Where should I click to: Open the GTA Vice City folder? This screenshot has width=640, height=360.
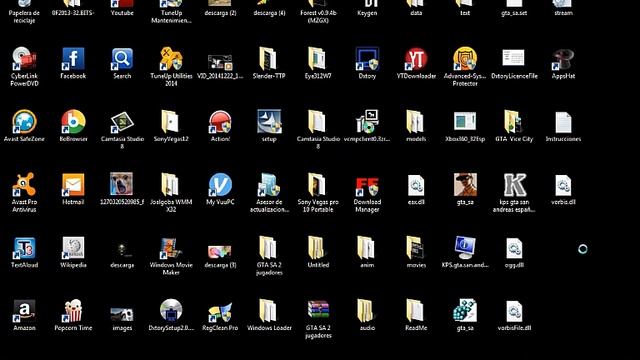tap(513, 122)
